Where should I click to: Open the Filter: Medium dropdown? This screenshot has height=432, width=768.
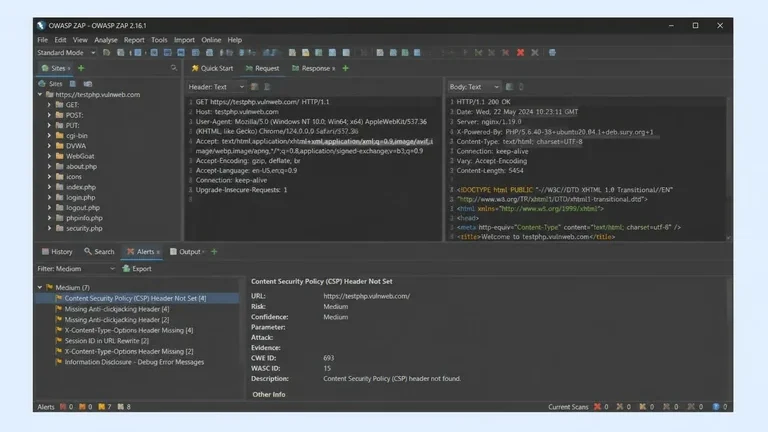[x=76, y=268]
